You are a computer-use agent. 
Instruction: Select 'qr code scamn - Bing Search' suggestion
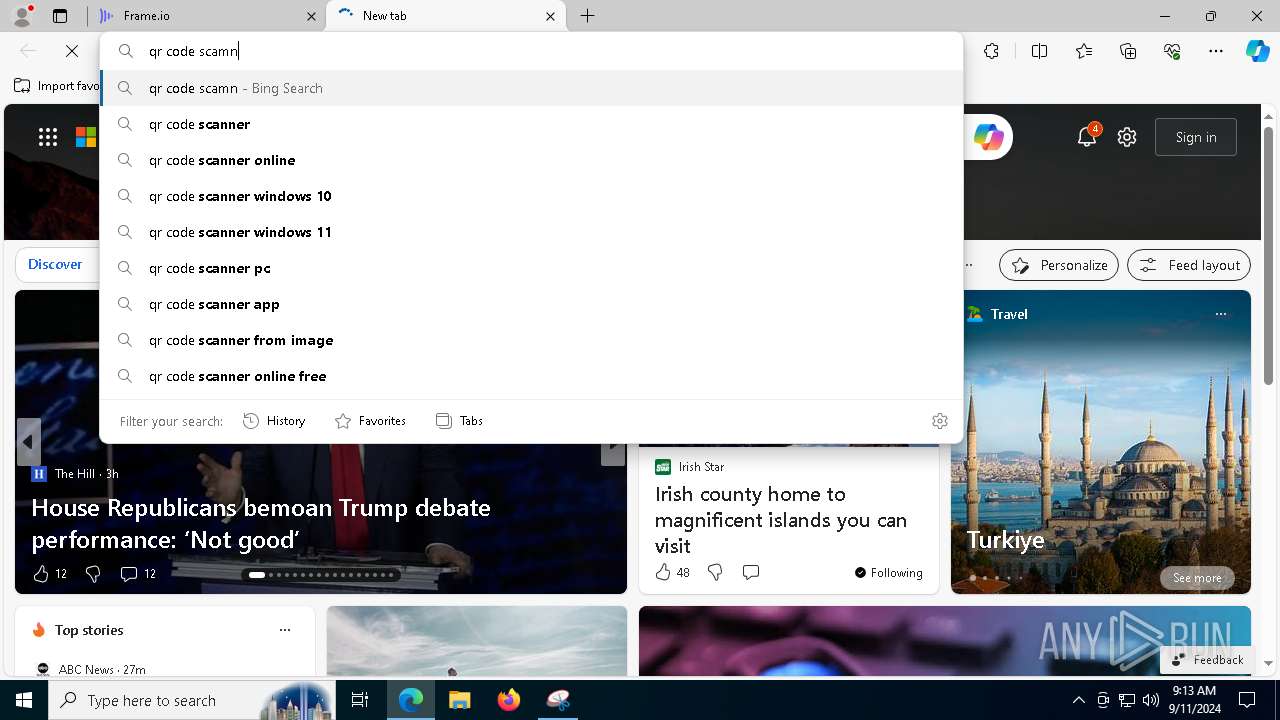tap(531, 88)
